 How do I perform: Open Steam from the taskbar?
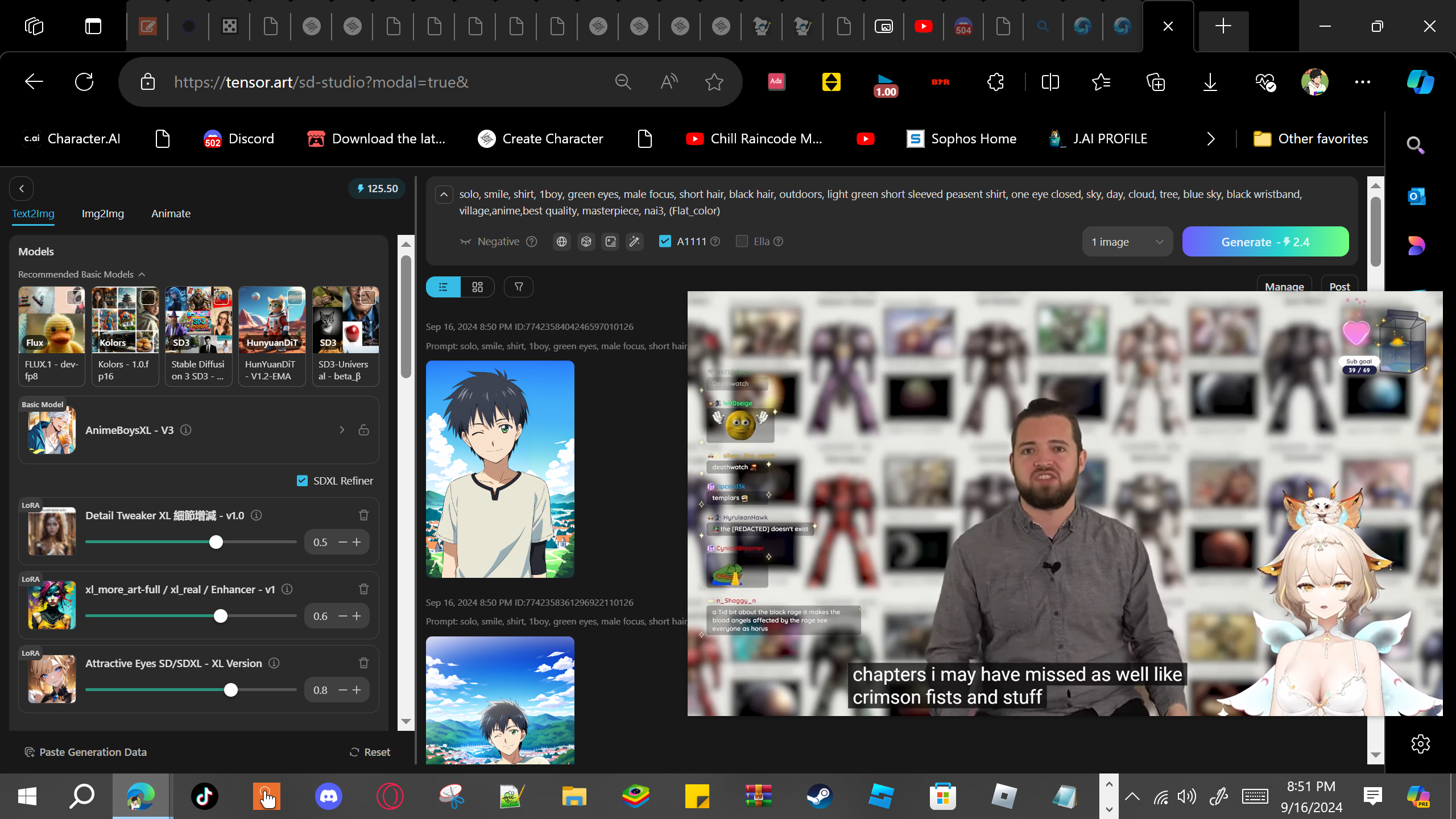coord(820,796)
